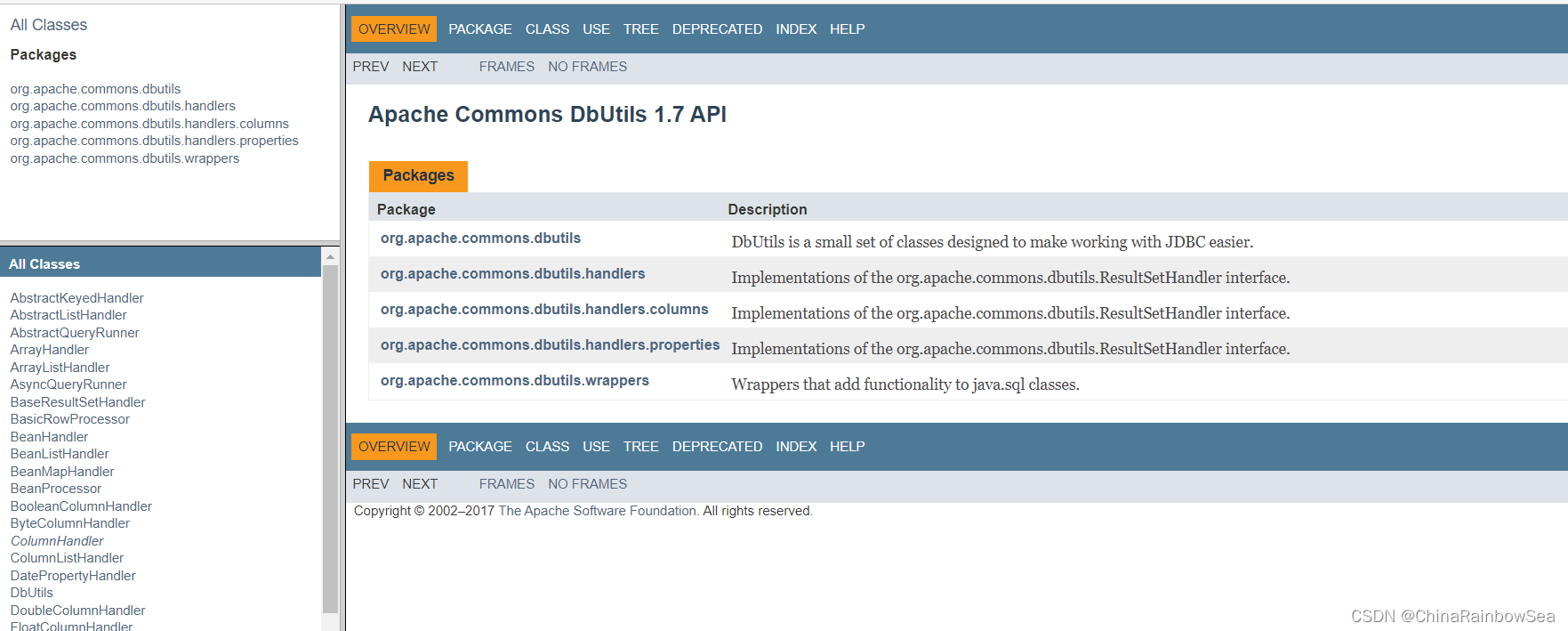Open the top TREE navigation link
This screenshot has height=631, width=1568.
(640, 28)
